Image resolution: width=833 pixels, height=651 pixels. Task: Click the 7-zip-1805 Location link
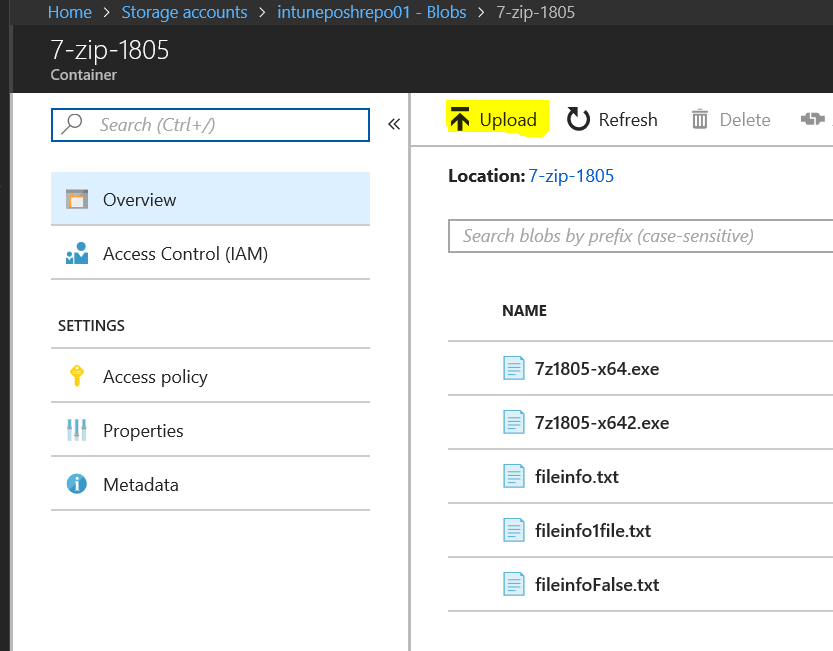[571, 175]
